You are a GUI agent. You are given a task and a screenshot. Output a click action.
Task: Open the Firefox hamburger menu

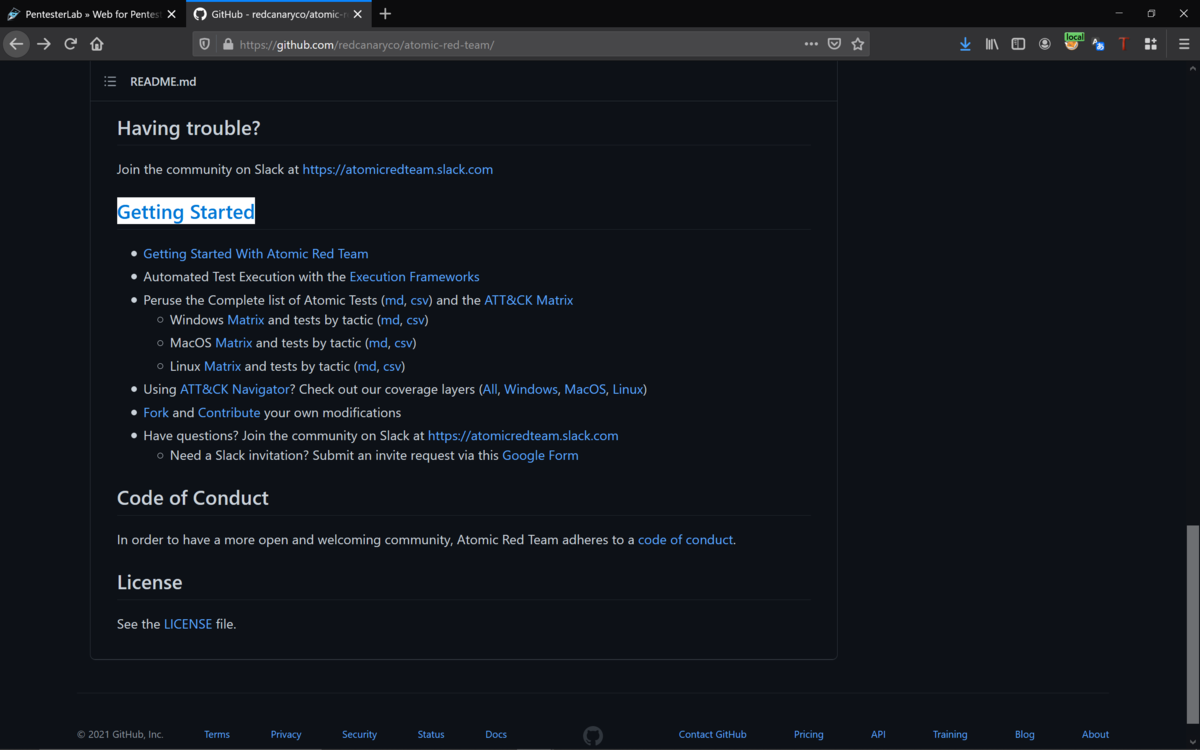coord(1184,44)
